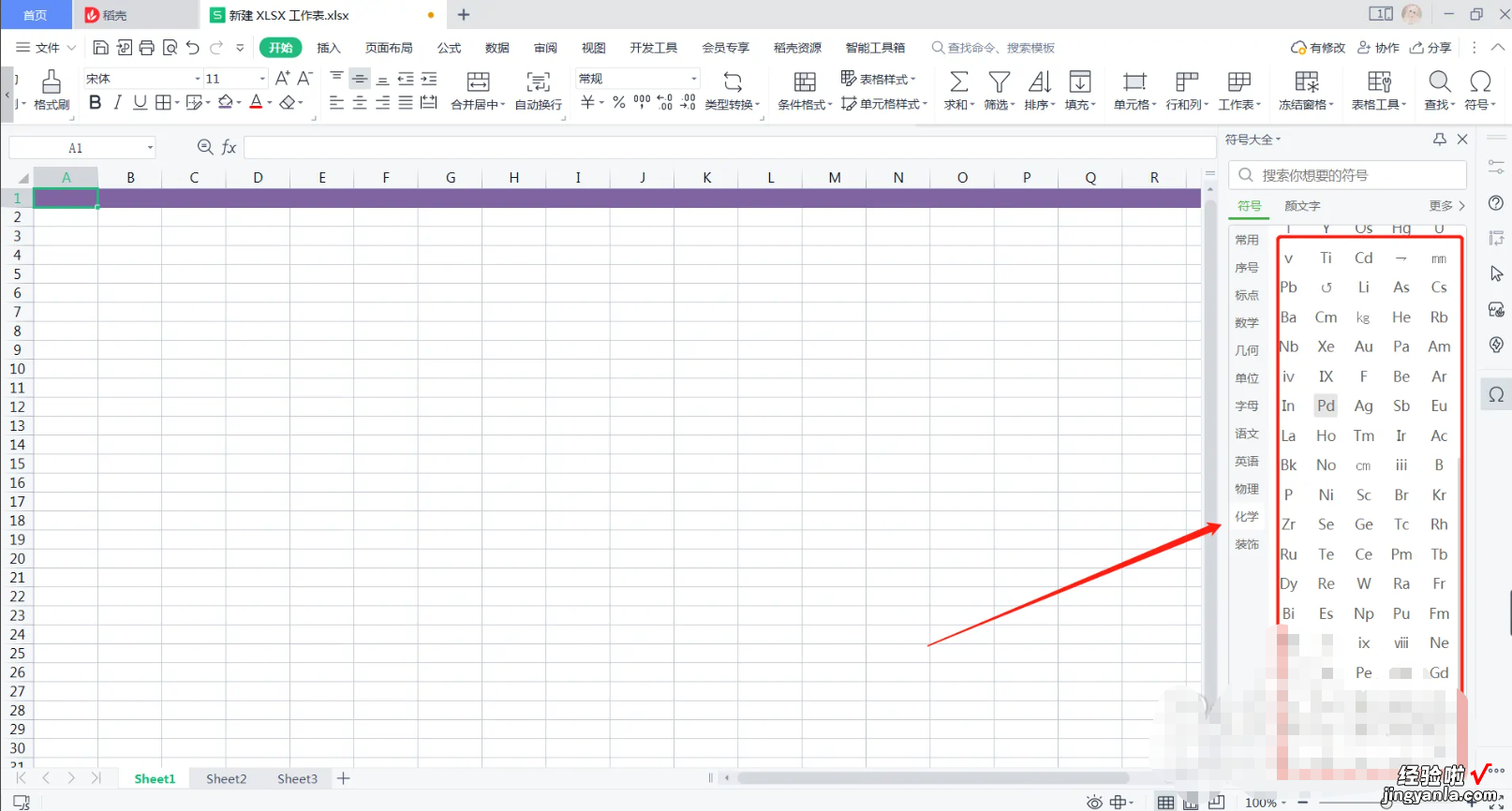Click the print preview icon
The height and width of the screenshot is (811, 1512).
pyautogui.click(x=170, y=47)
